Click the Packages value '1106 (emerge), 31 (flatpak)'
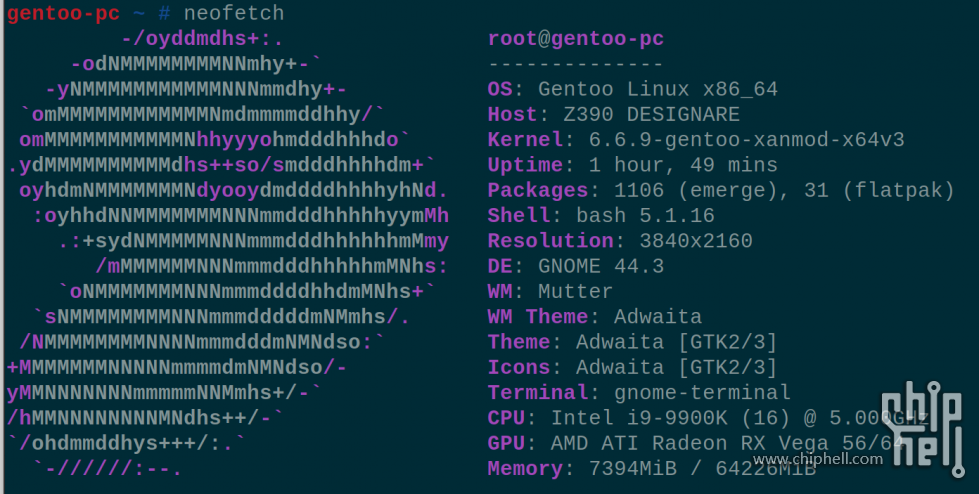Viewport: 979px width, 494px height. point(784,190)
